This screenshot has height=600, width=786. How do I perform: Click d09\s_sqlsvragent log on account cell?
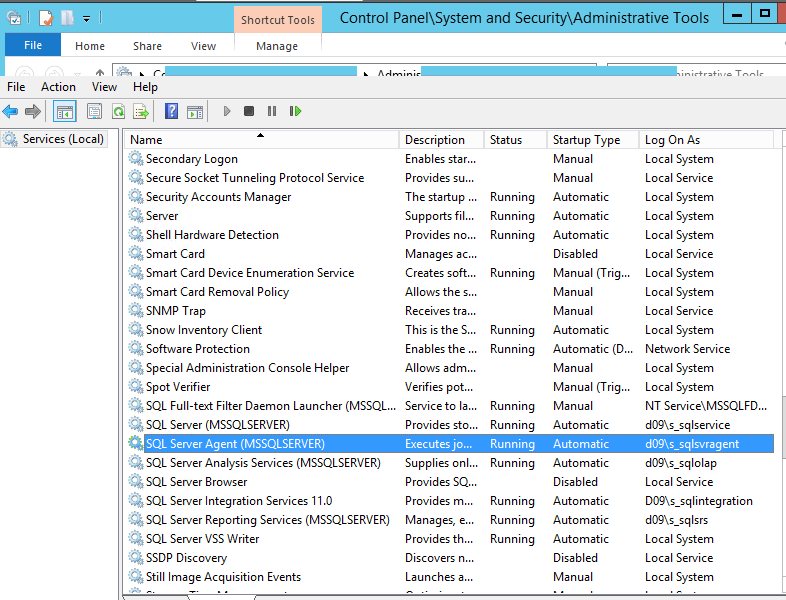coord(692,444)
